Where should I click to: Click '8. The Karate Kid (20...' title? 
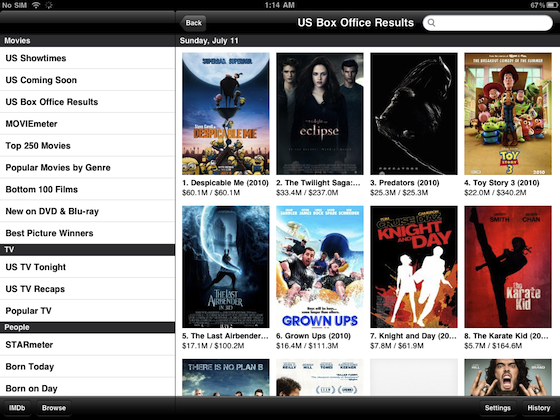pos(506,336)
